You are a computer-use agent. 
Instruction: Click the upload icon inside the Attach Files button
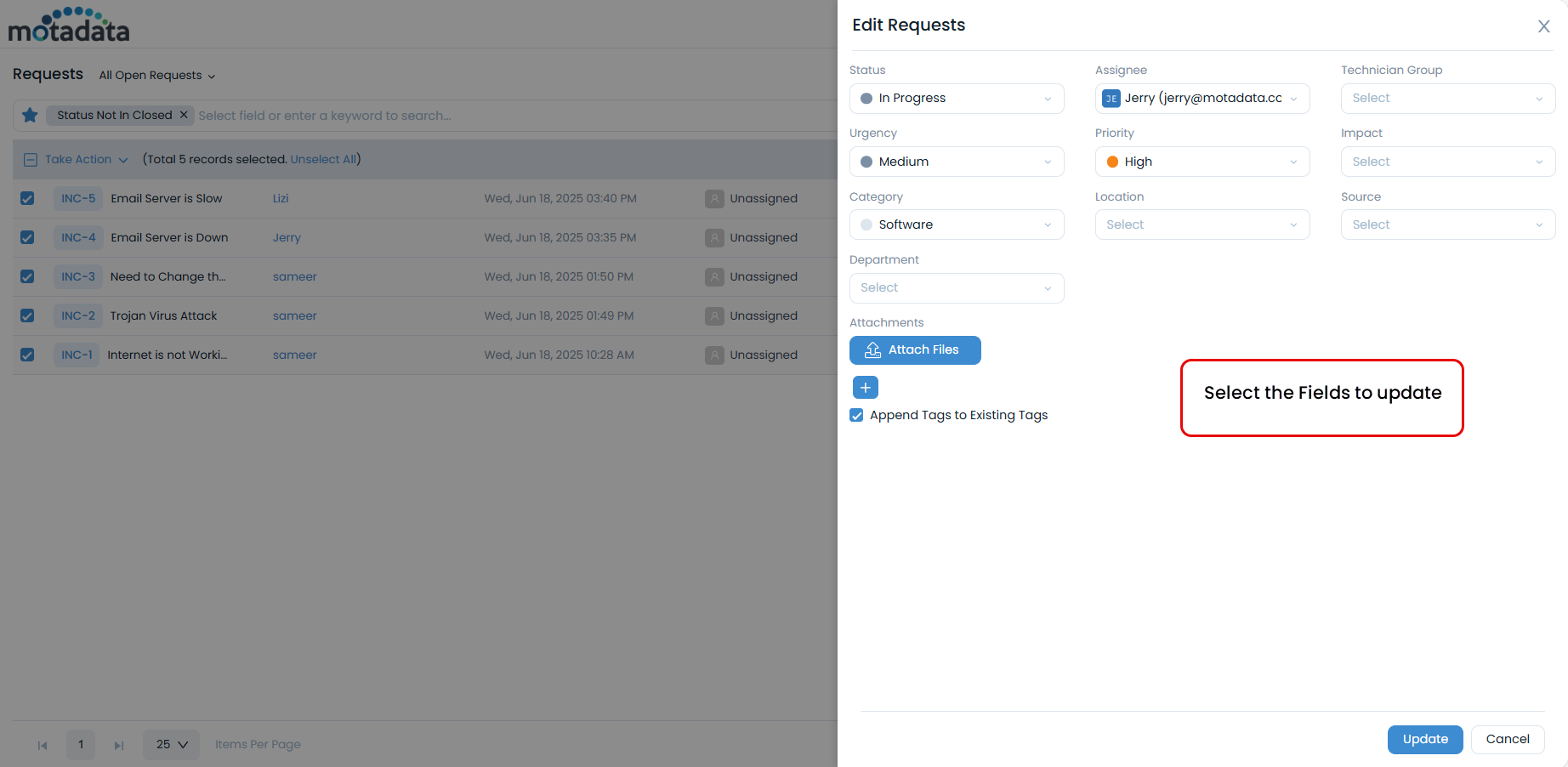click(872, 349)
